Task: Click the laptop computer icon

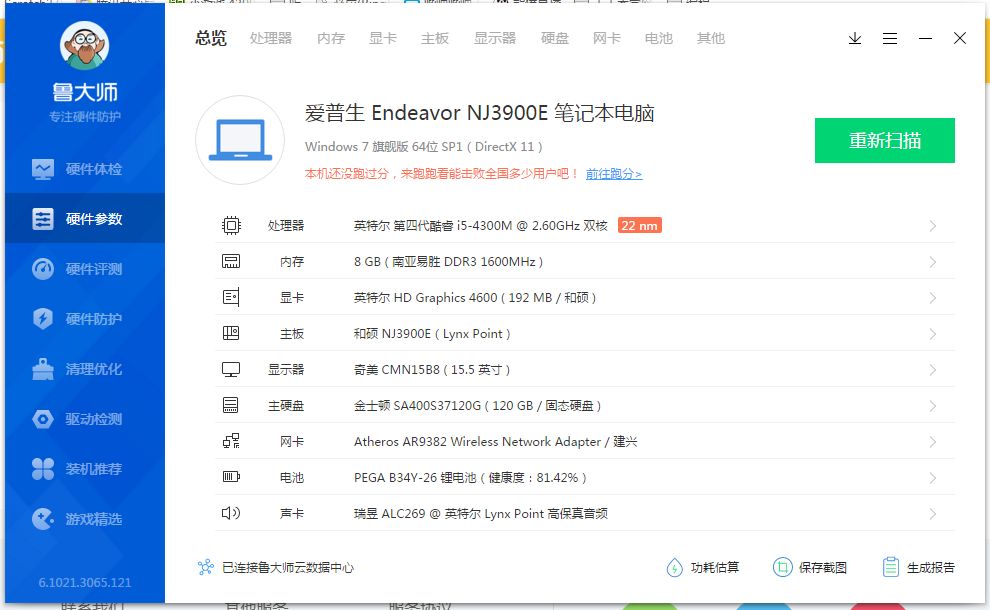Action: coord(240,140)
